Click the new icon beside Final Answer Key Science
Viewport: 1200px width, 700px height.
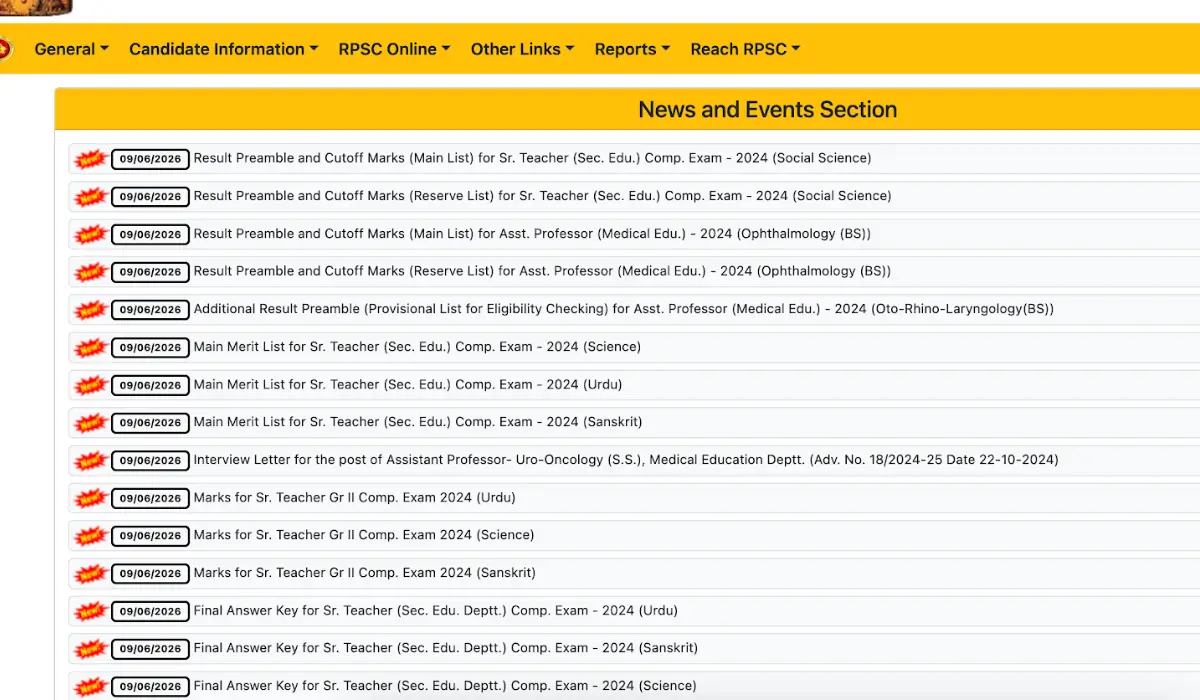[91, 687]
